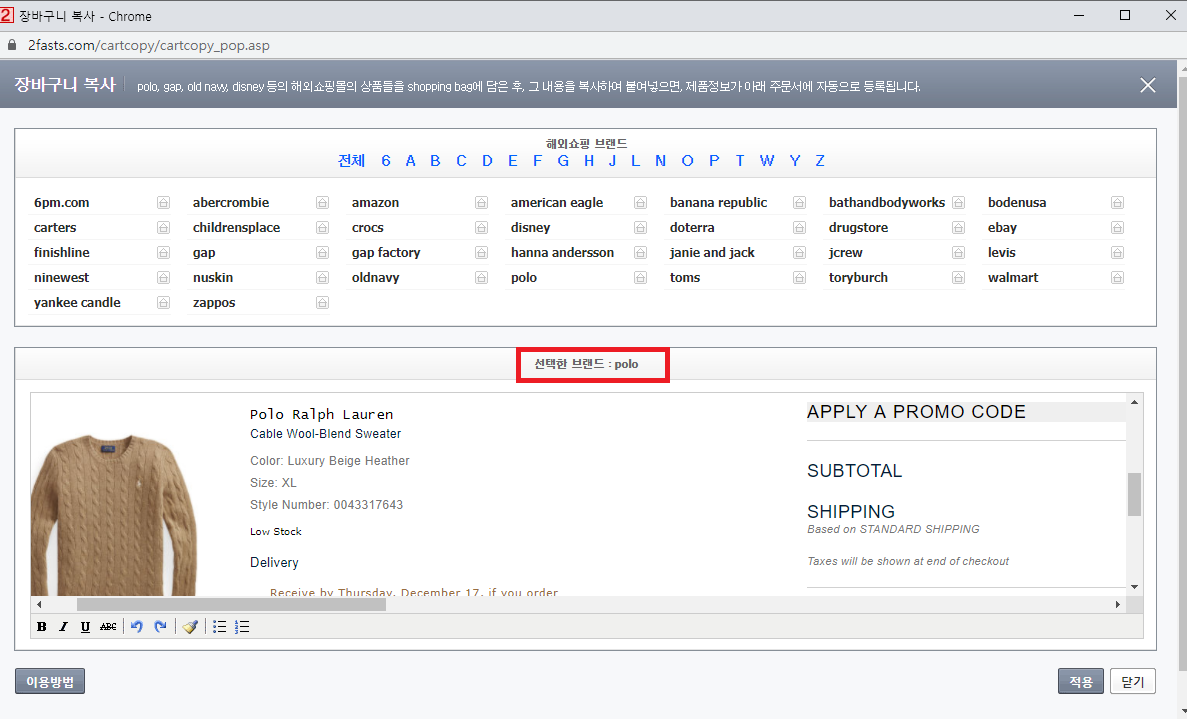This screenshot has height=719, width=1187.
Task: Show all brands with the 전체 filter
Action: coord(351,160)
